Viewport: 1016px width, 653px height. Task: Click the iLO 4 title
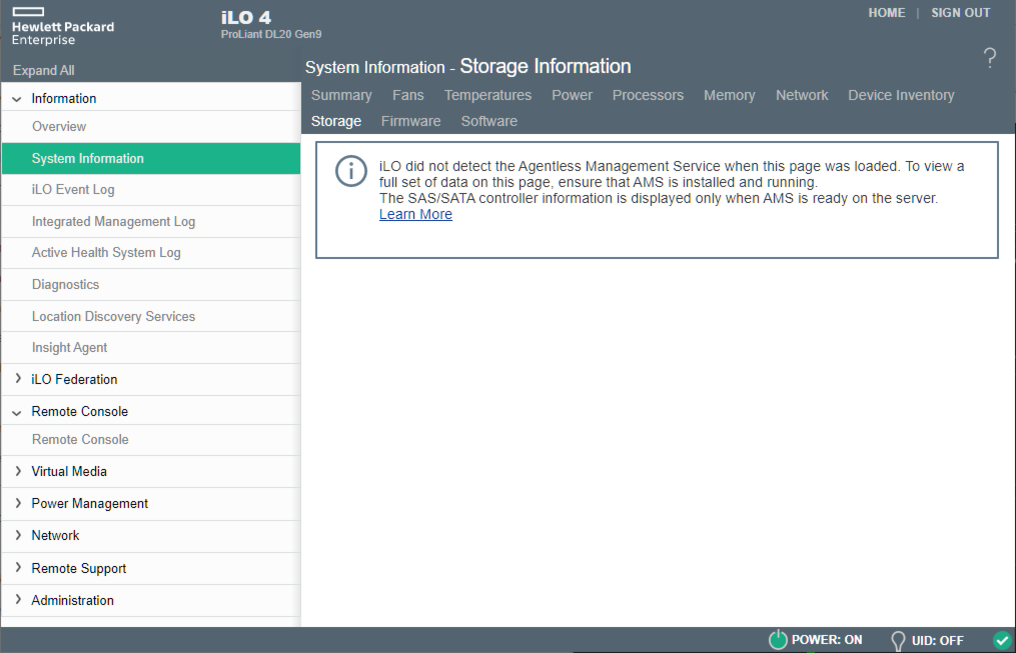[246, 17]
